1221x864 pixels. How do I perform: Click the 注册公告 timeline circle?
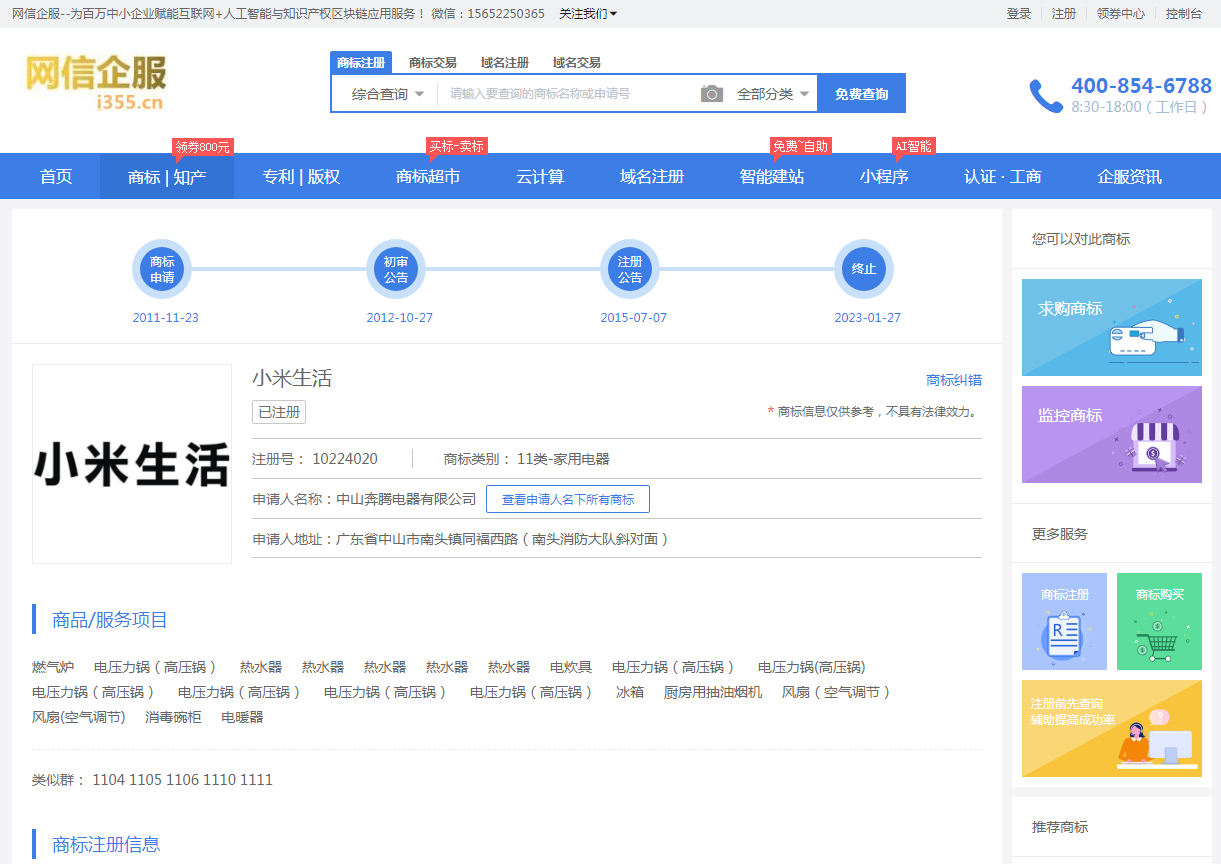[630, 269]
